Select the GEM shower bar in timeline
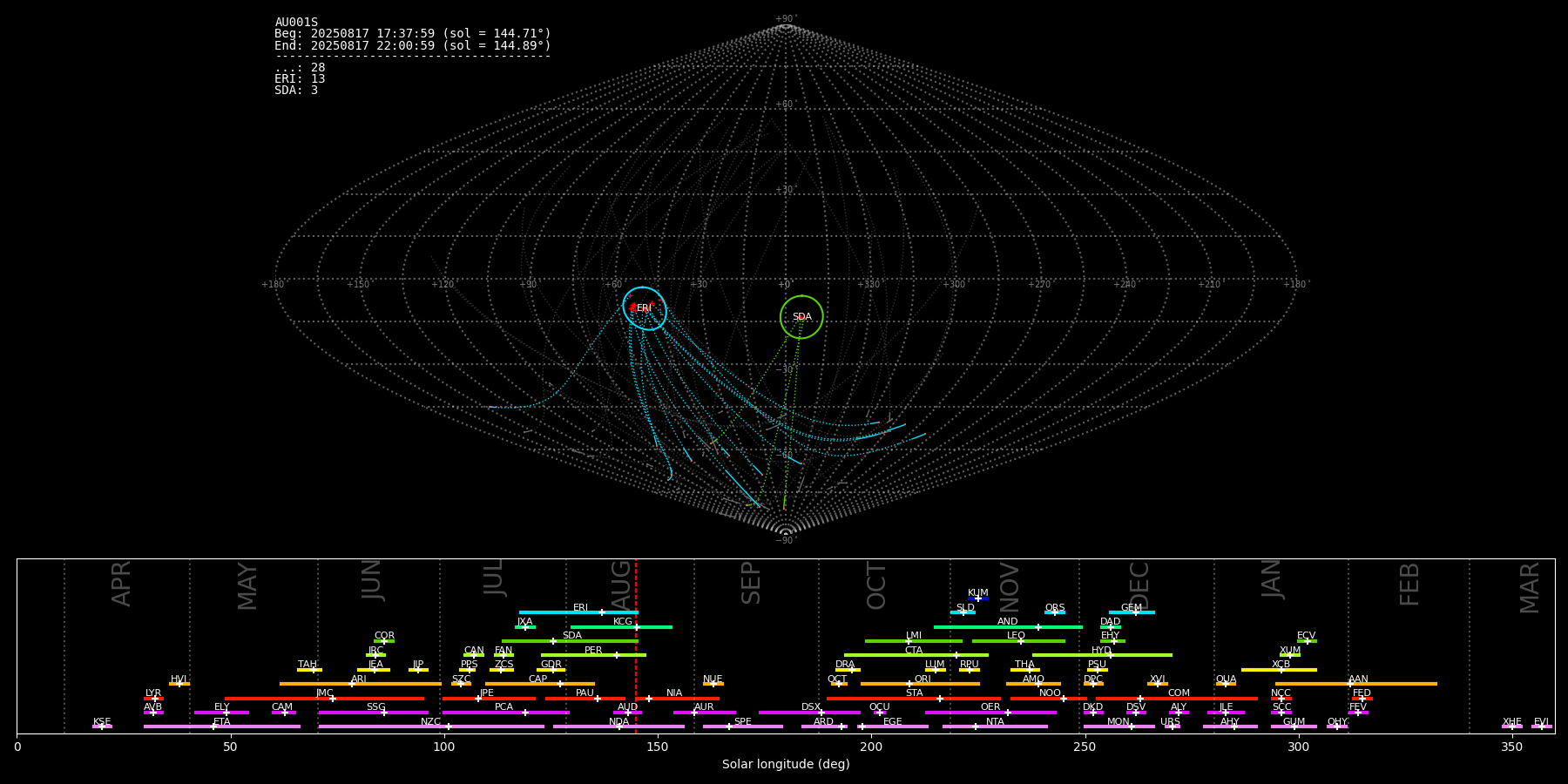 pos(1132,612)
